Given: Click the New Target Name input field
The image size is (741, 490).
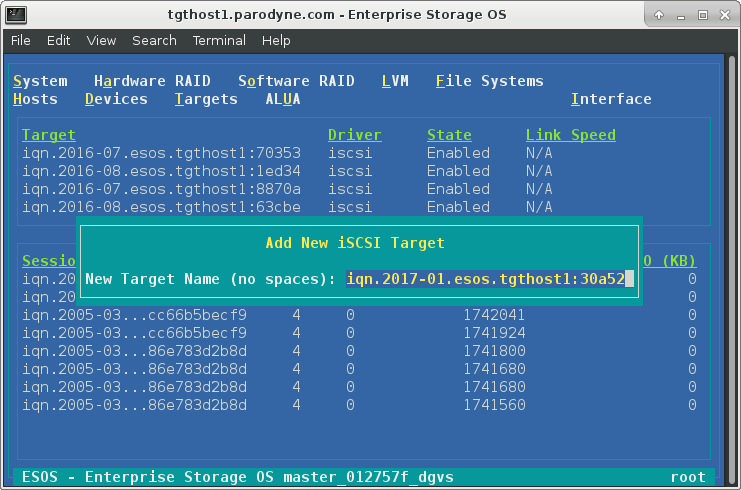Looking at the screenshot, I should [490, 279].
